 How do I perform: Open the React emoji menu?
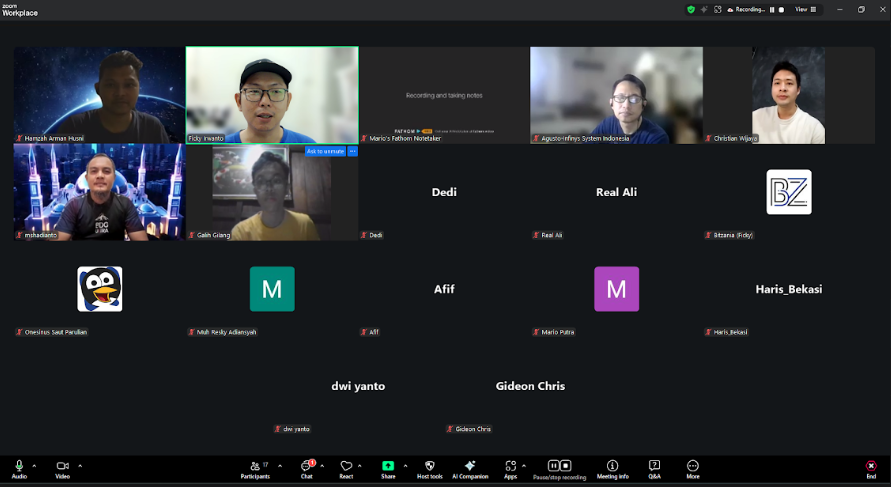(x=346, y=467)
